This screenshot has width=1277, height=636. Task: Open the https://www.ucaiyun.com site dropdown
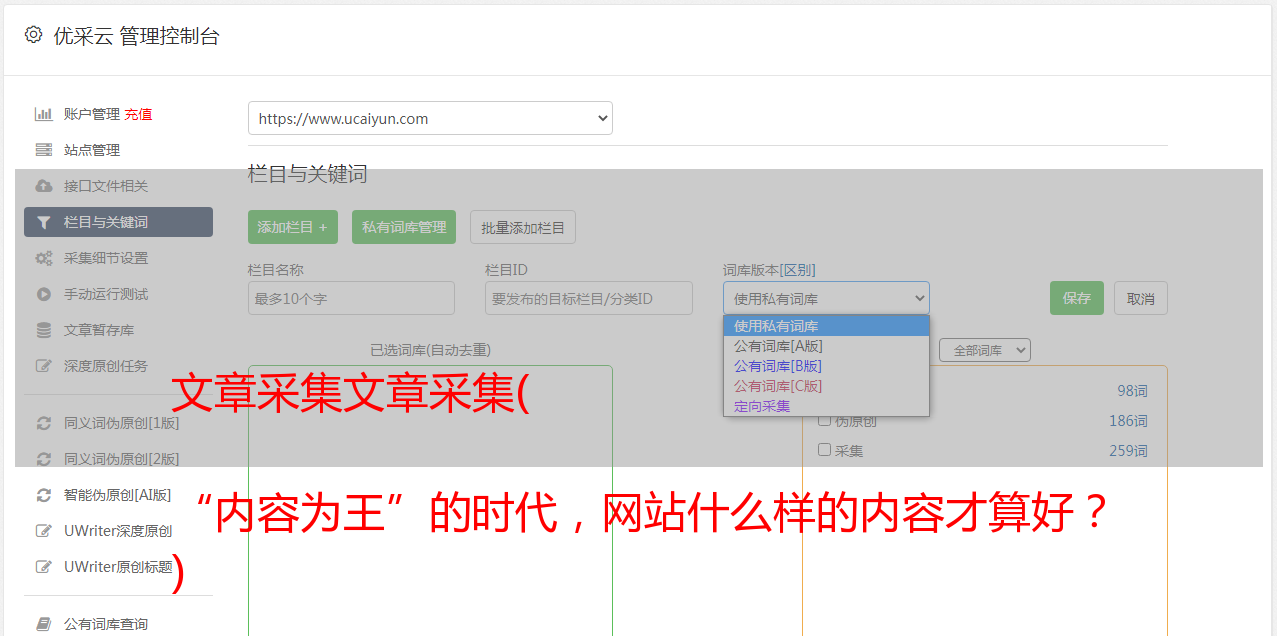click(x=430, y=118)
